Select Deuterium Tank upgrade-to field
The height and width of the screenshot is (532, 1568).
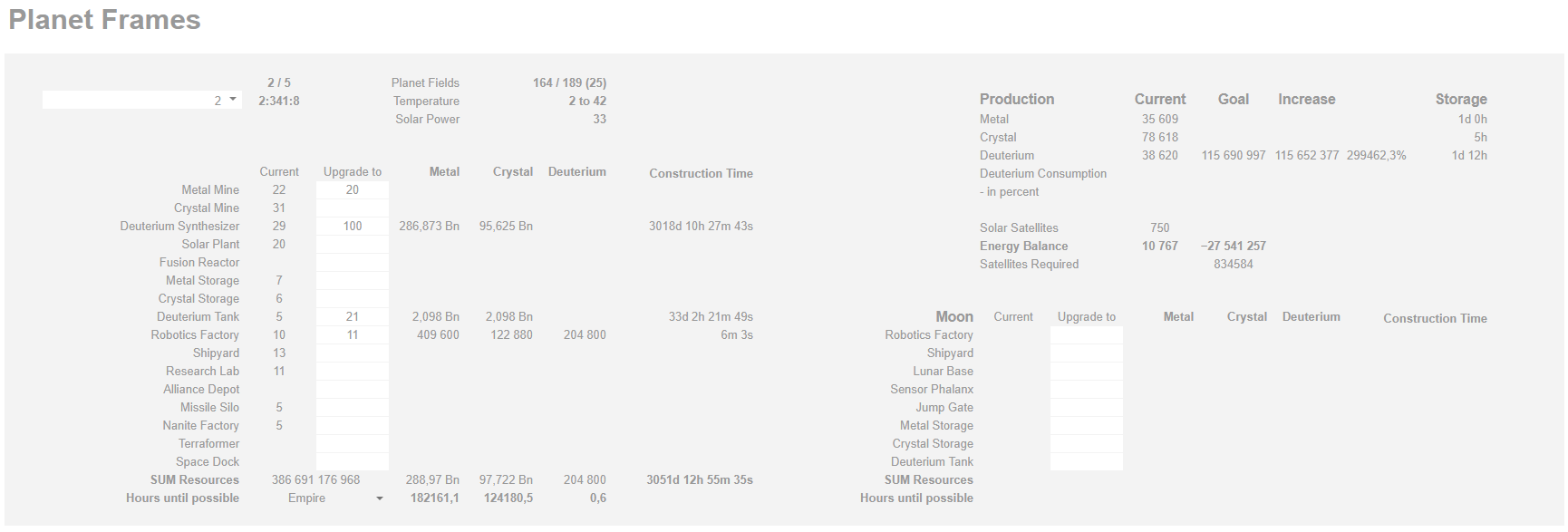click(353, 317)
